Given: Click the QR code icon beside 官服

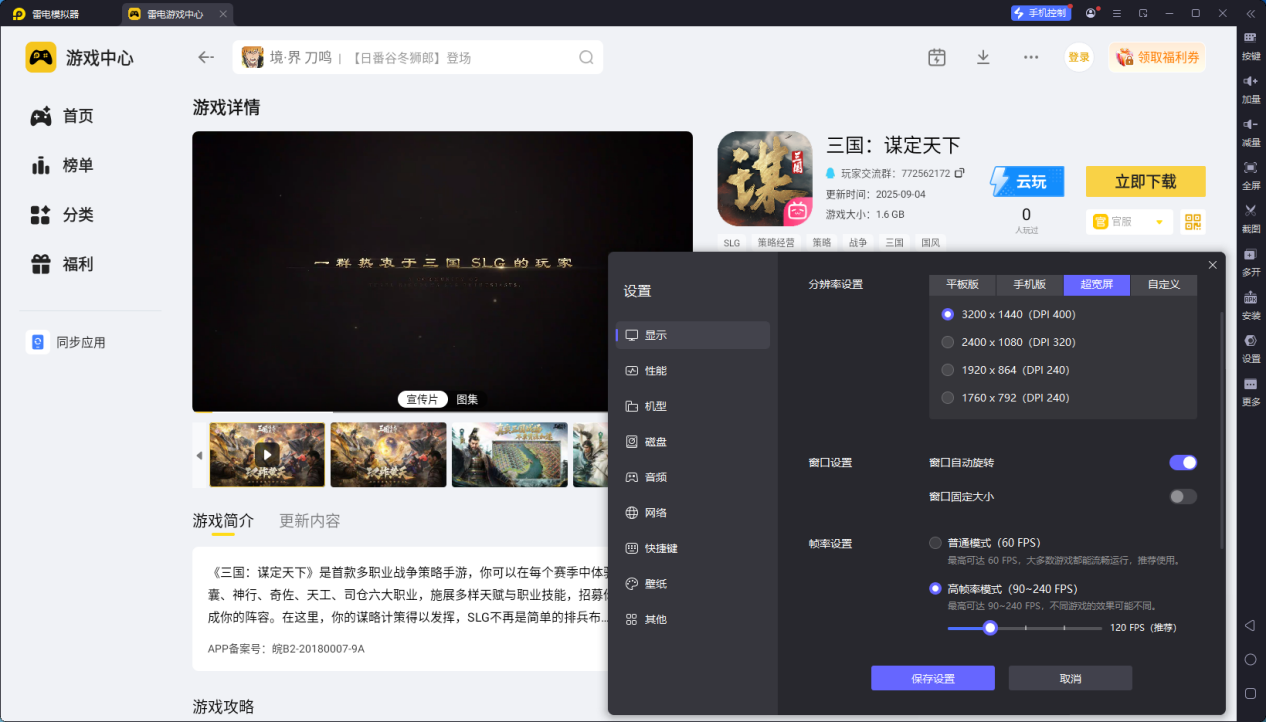Looking at the screenshot, I should (1193, 221).
